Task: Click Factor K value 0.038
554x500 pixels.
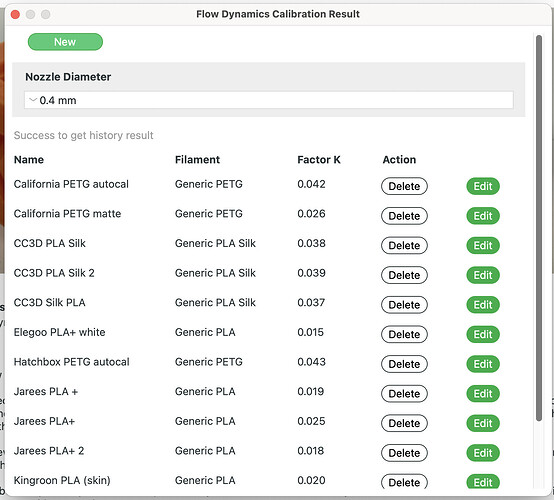Action: 311,243
